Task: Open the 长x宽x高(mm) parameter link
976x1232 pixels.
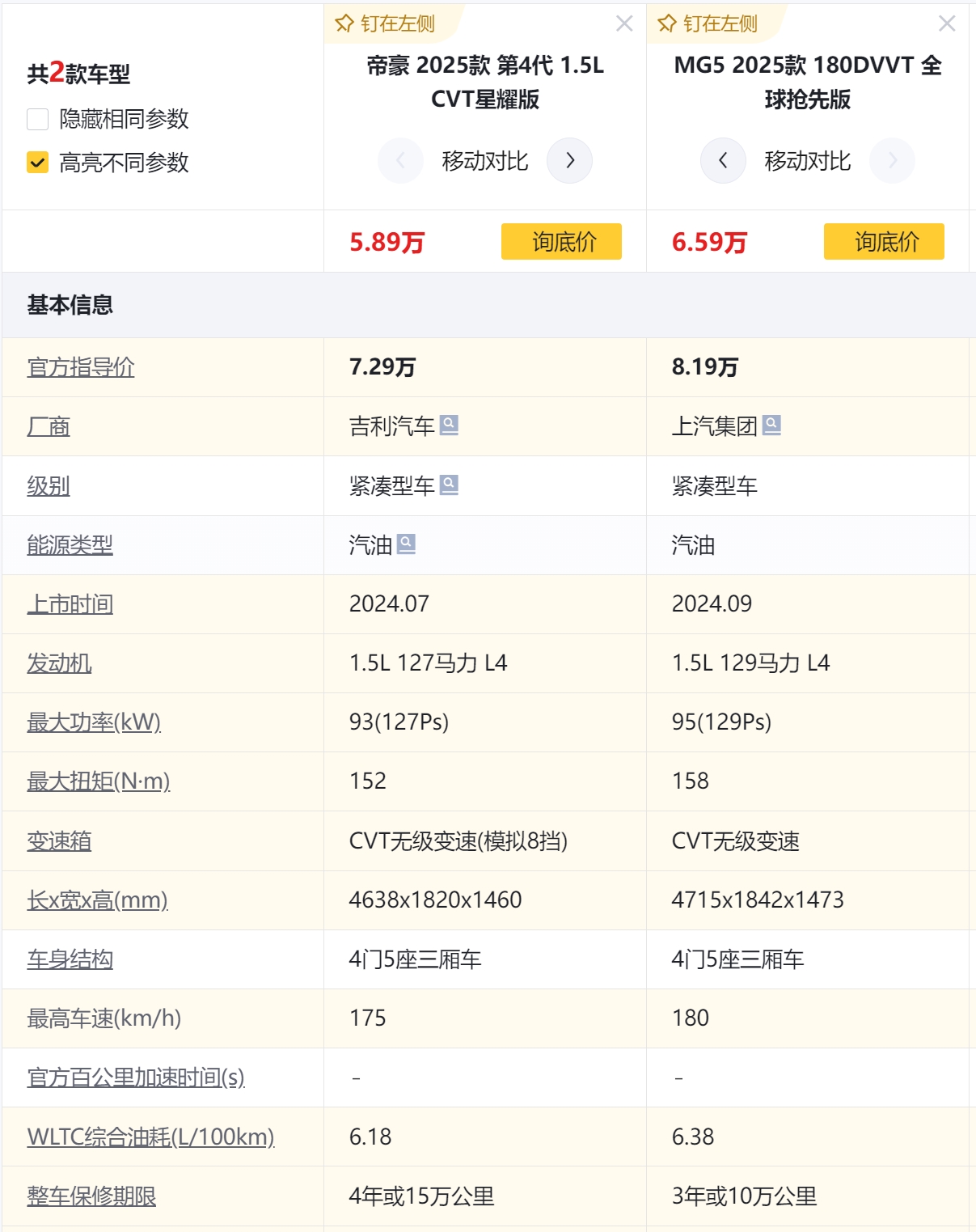Action: [97, 900]
